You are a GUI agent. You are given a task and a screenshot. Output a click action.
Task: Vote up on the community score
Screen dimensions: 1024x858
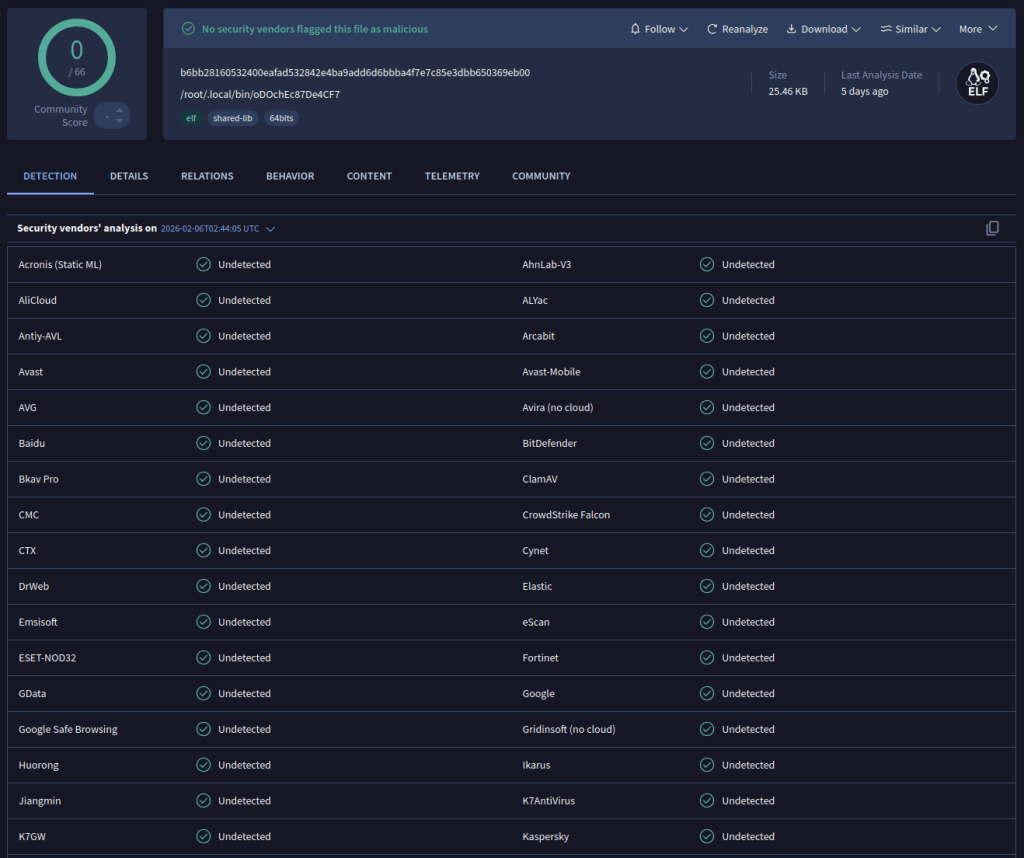pos(120,109)
